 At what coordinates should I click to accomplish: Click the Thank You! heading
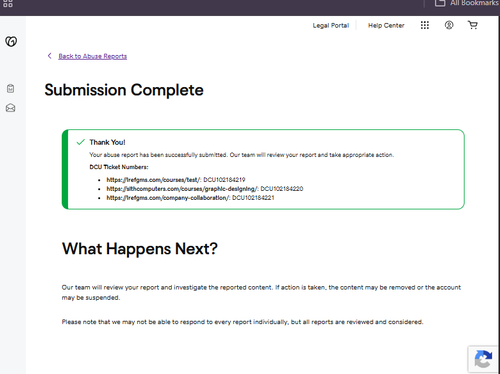[107, 142]
